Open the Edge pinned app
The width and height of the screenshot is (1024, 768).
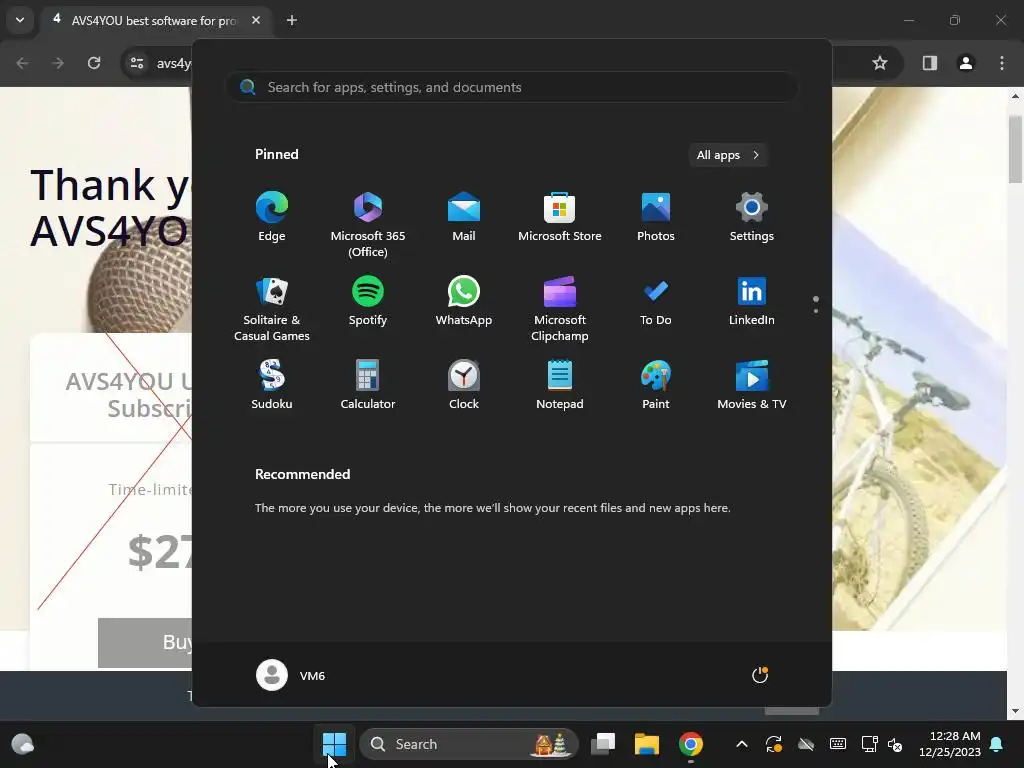coord(272,217)
